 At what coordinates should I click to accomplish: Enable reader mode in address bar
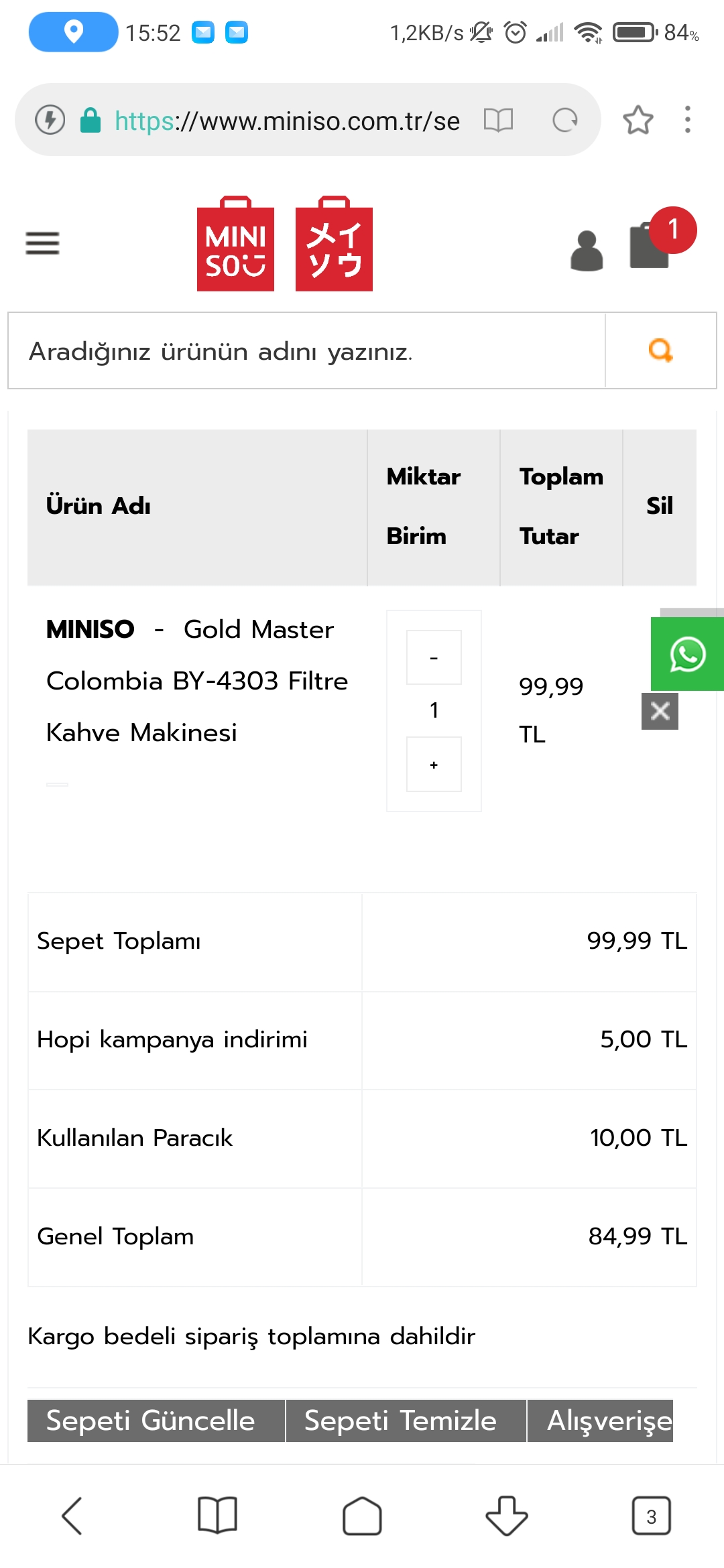pos(498,121)
